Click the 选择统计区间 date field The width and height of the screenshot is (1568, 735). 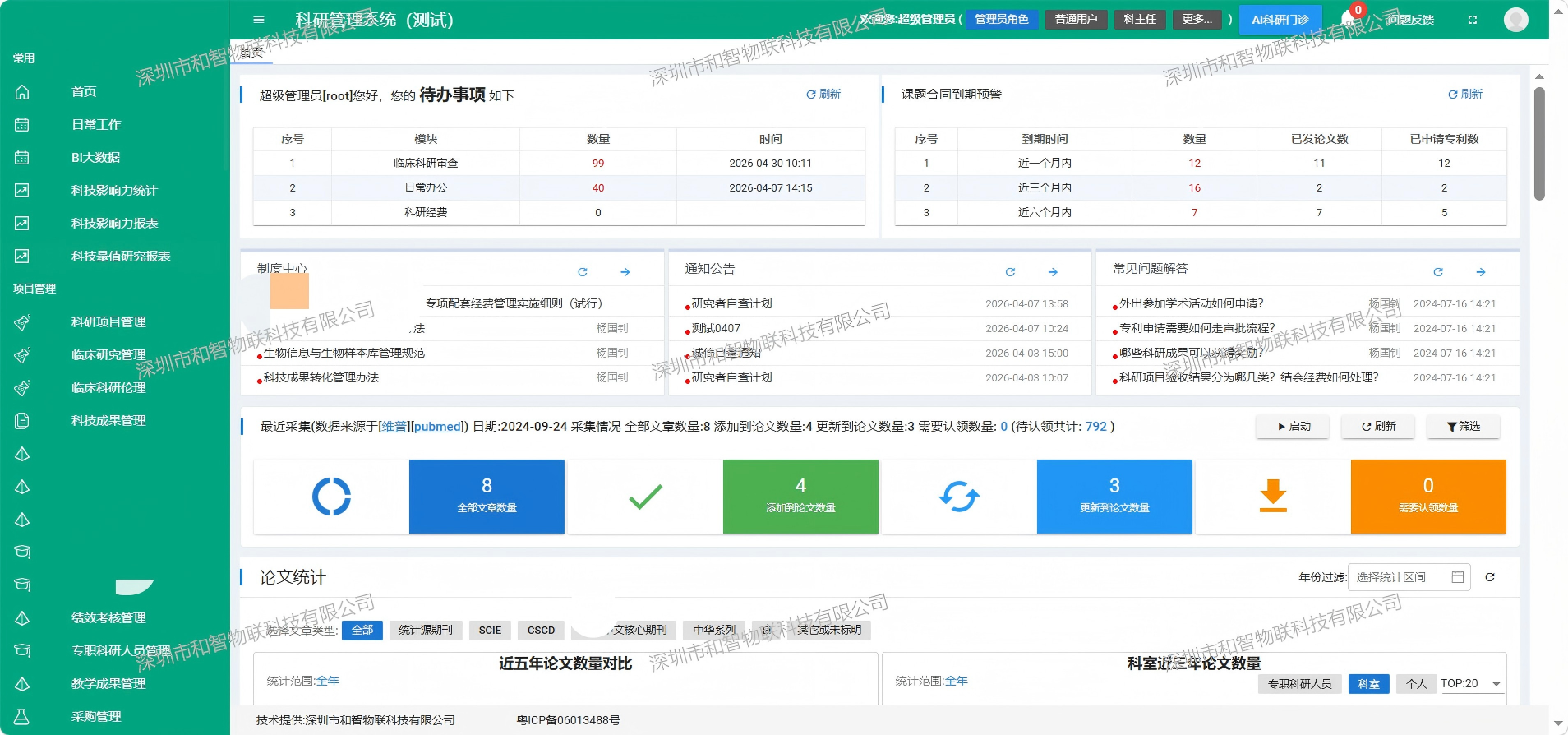click(1409, 577)
